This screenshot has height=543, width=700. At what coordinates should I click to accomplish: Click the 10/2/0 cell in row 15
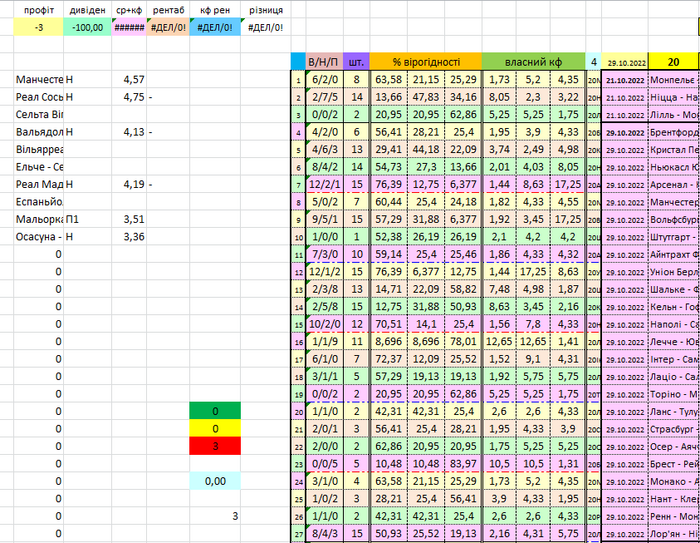coord(325,324)
